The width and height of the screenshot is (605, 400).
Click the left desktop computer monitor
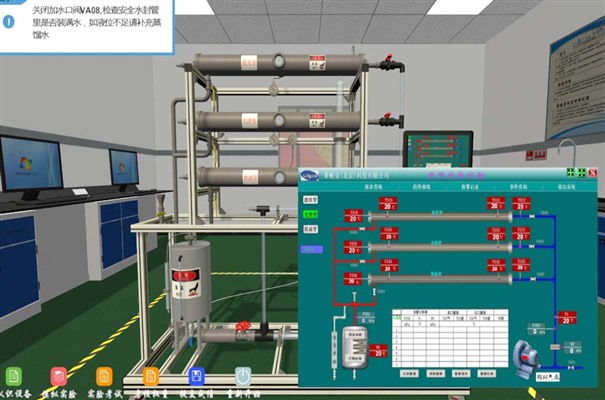coord(31,164)
